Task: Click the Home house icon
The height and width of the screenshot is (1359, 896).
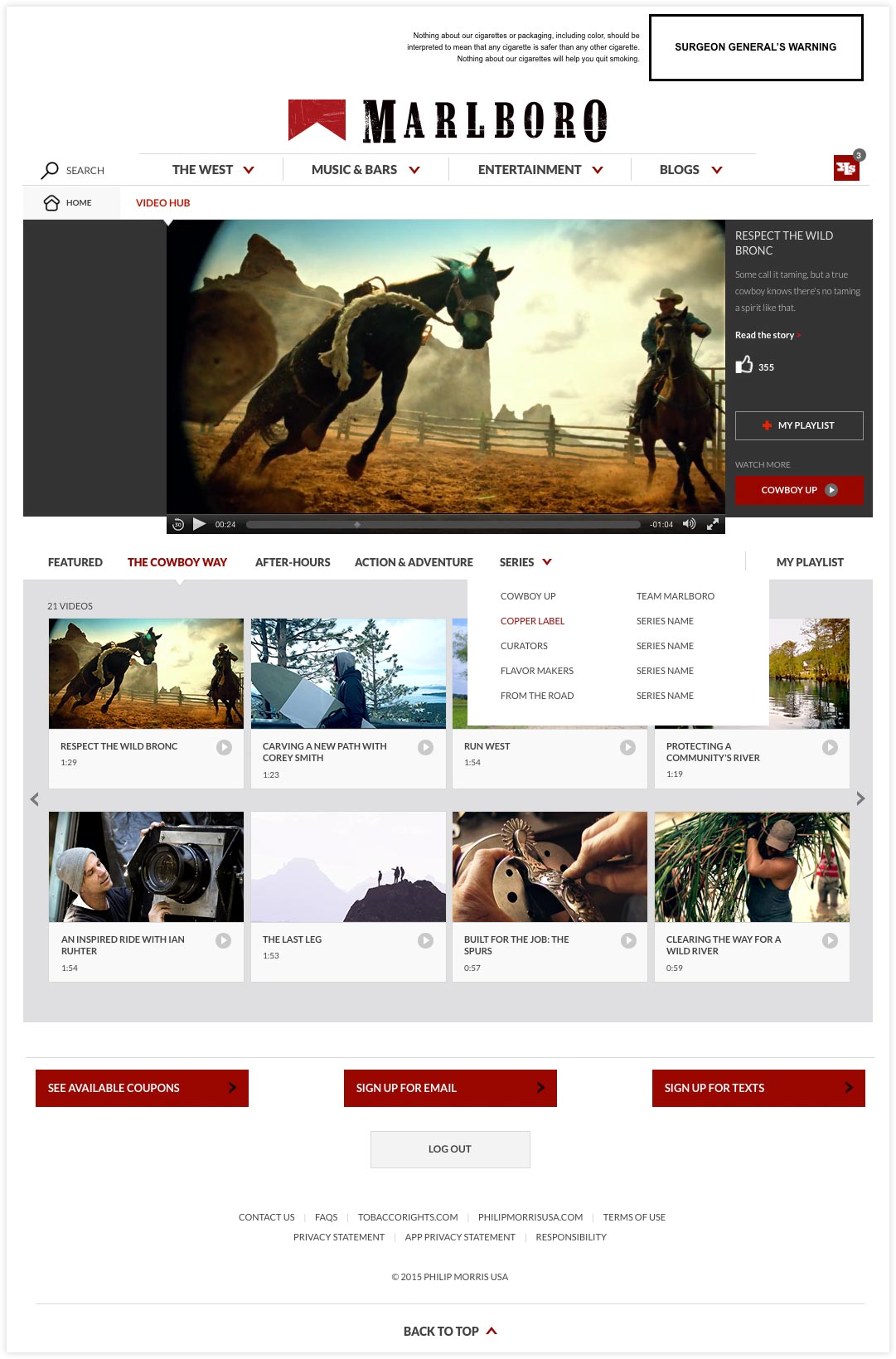Action: click(x=51, y=202)
